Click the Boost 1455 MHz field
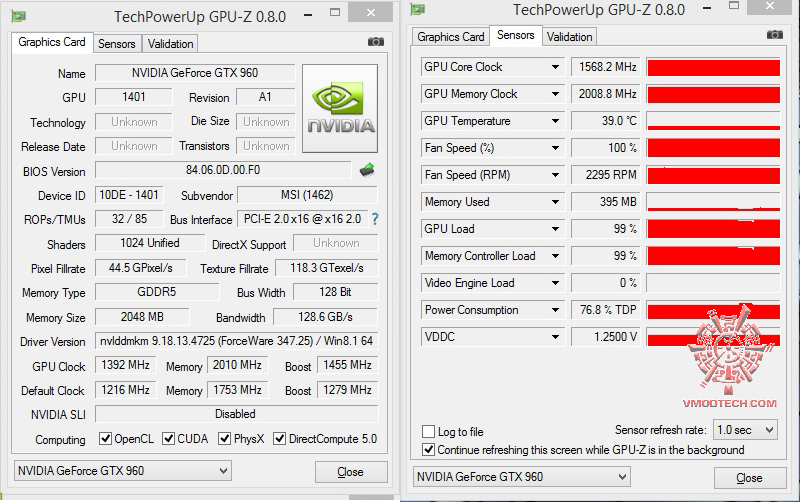This screenshot has height=502, width=800. click(347, 365)
